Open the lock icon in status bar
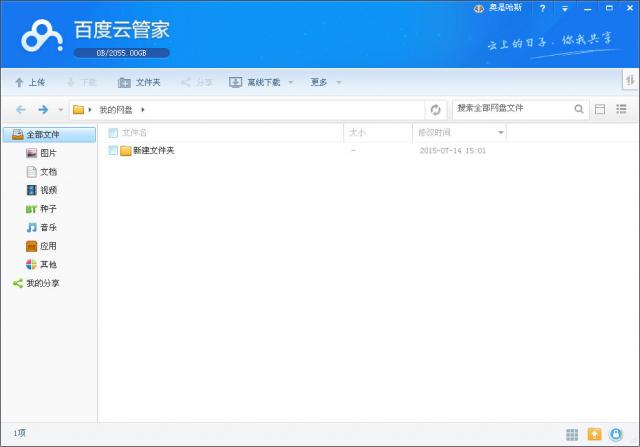 point(616,434)
